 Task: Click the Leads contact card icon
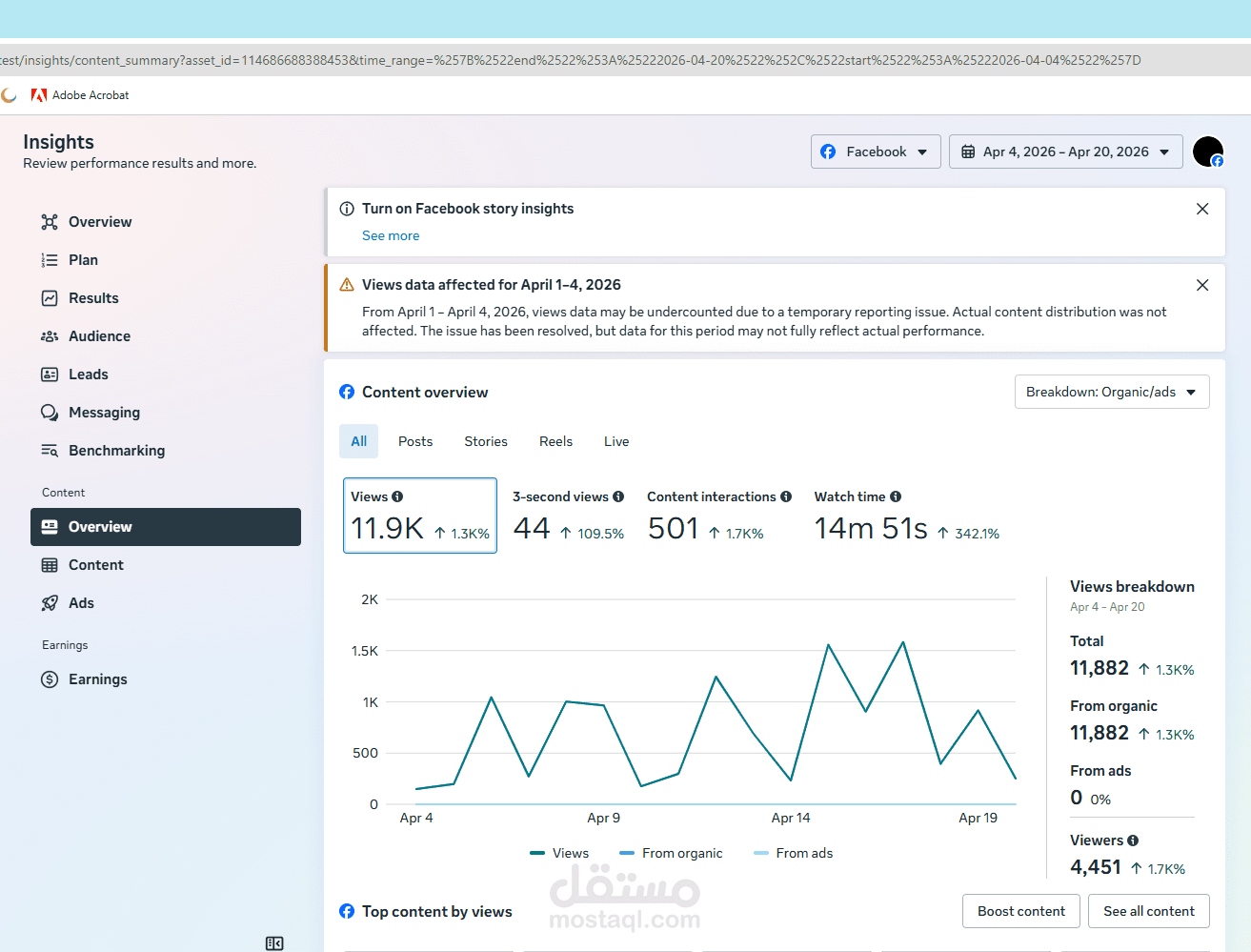tap(50, 375)
